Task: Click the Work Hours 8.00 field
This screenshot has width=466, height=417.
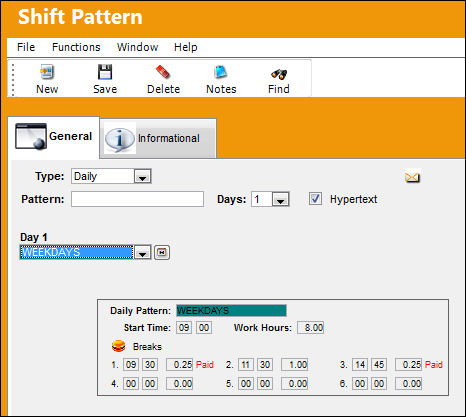Action: coord(311,328)
